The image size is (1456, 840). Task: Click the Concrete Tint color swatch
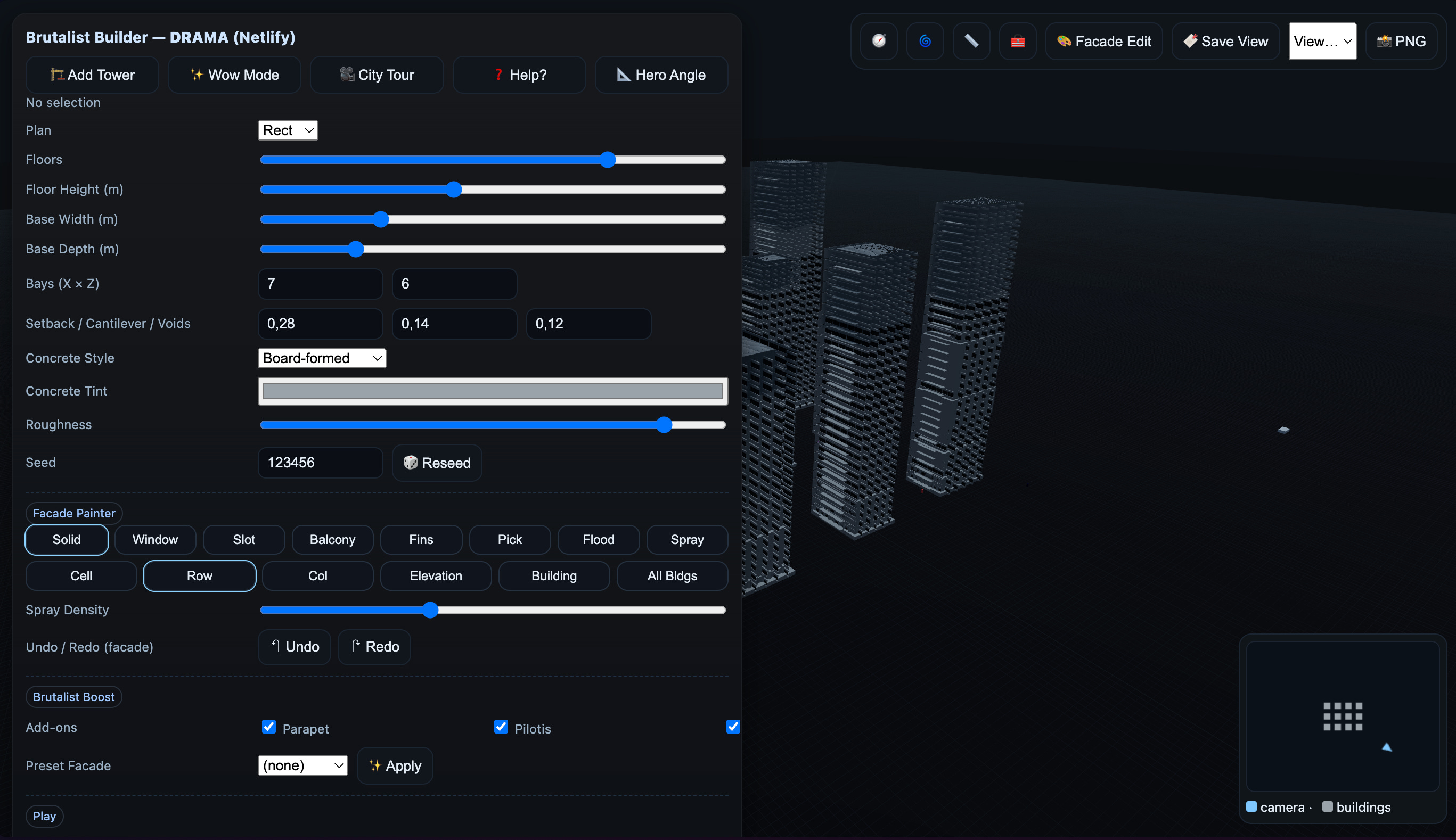click(x=492, y=391)
